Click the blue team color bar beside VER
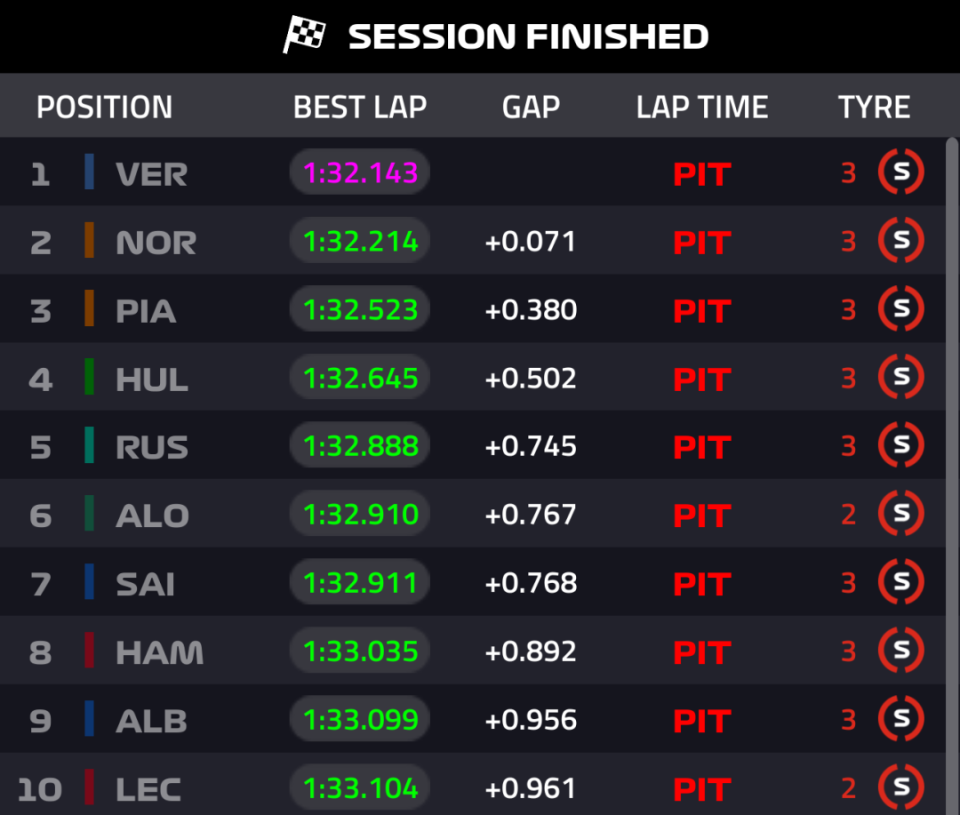The width and height of the screenshot is (960, 815). [x=89, y=172]
